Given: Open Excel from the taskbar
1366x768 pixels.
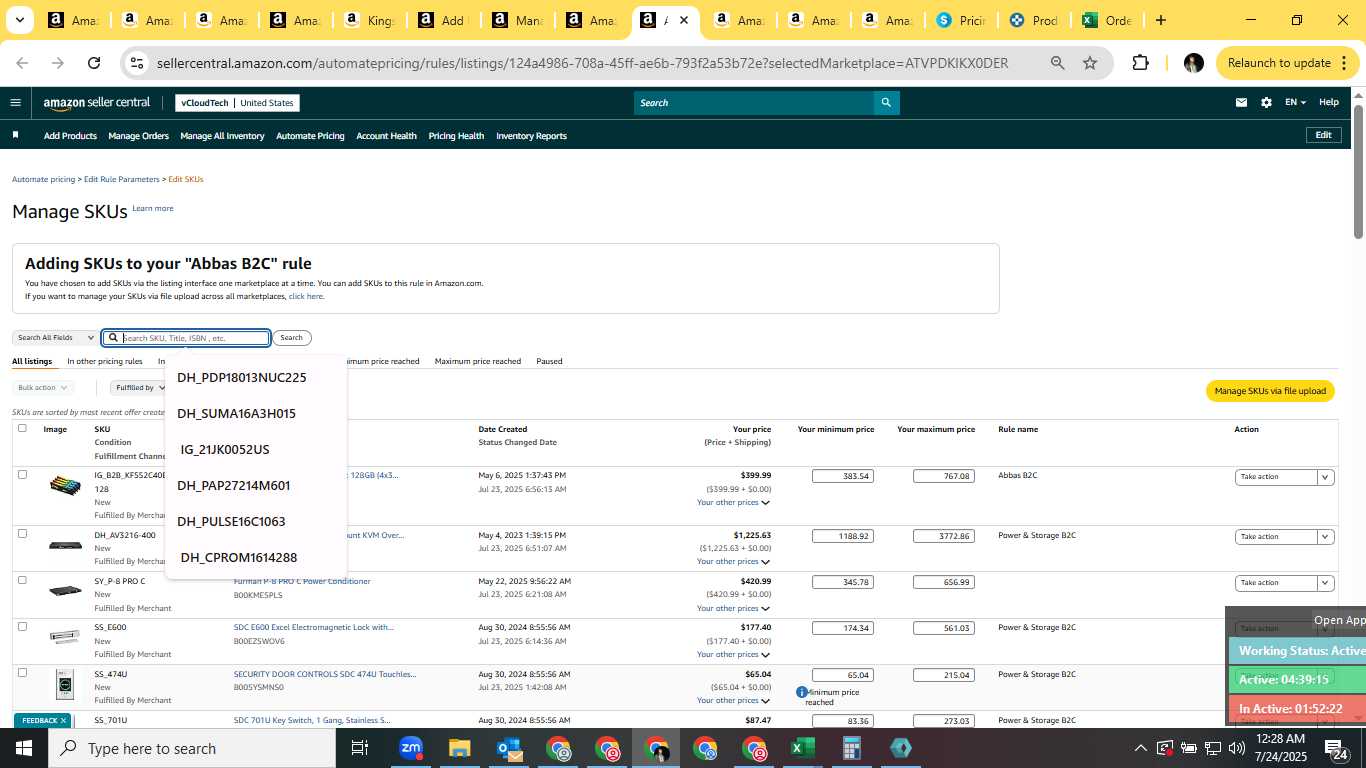Looking at the screenshot, I should click(x=802, y=748).
